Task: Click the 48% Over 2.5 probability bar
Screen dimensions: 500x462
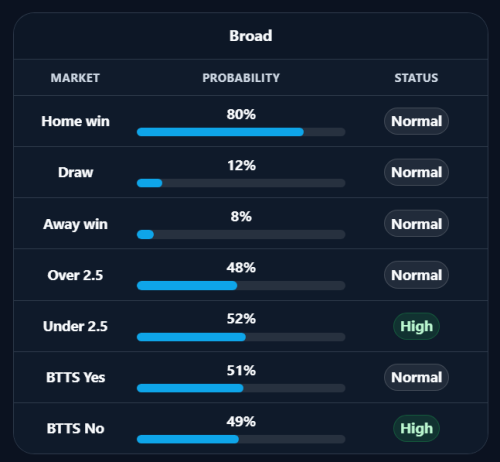Action: click(x=241, y=285)
